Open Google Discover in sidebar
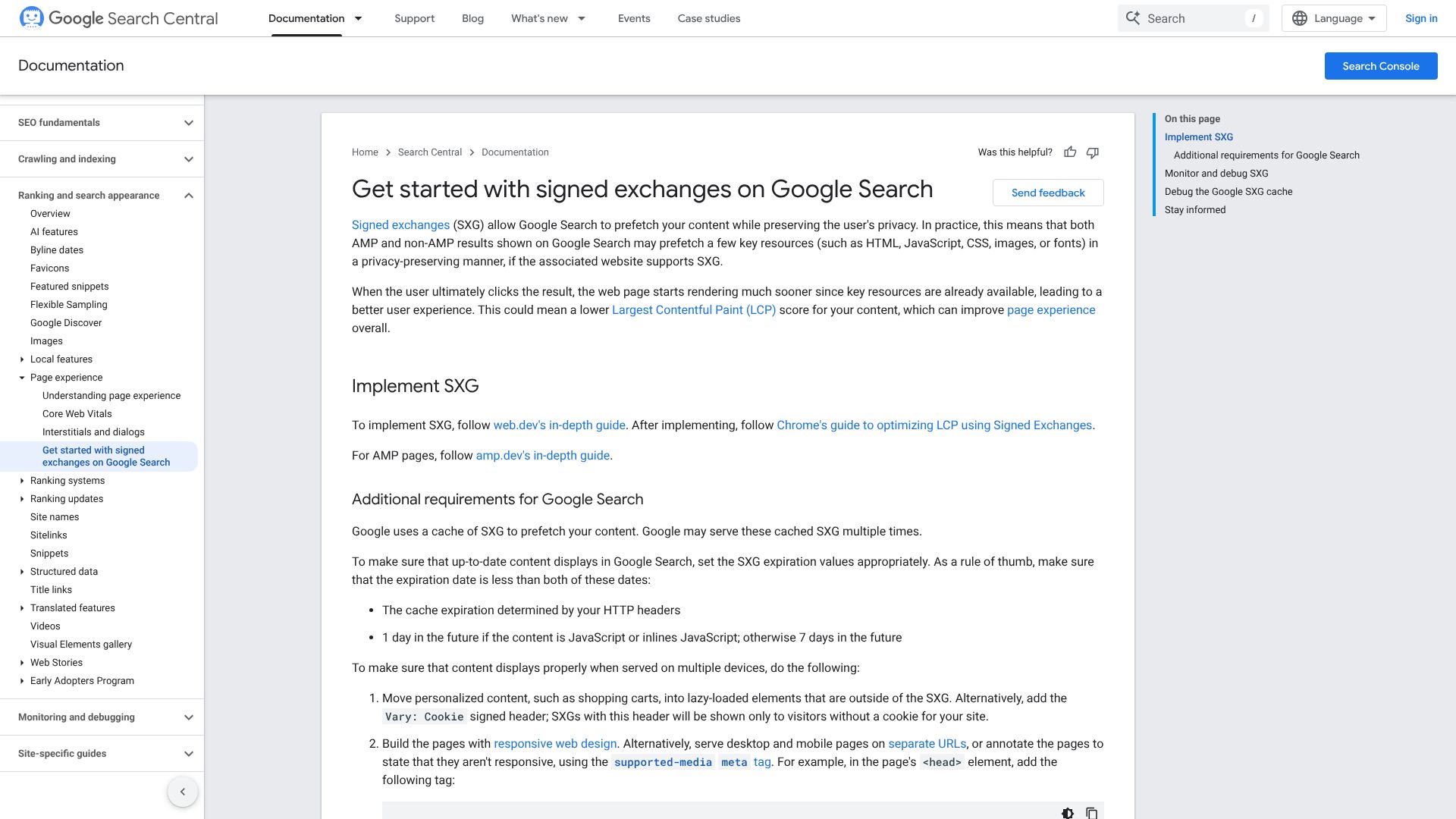 pos(66,323)
